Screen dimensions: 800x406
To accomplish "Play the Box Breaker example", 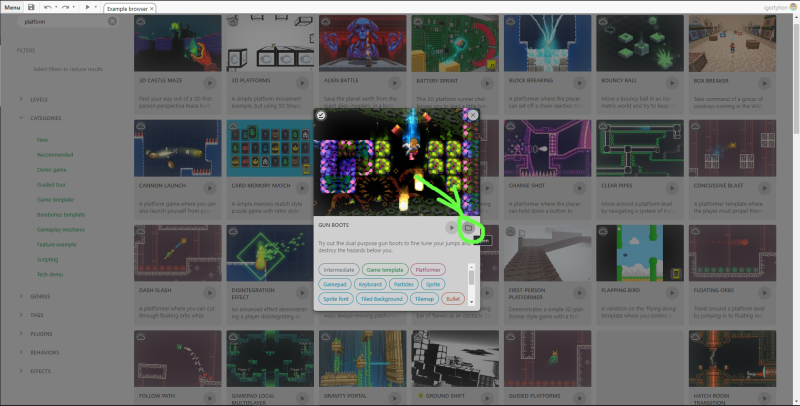I will (764, 83).
